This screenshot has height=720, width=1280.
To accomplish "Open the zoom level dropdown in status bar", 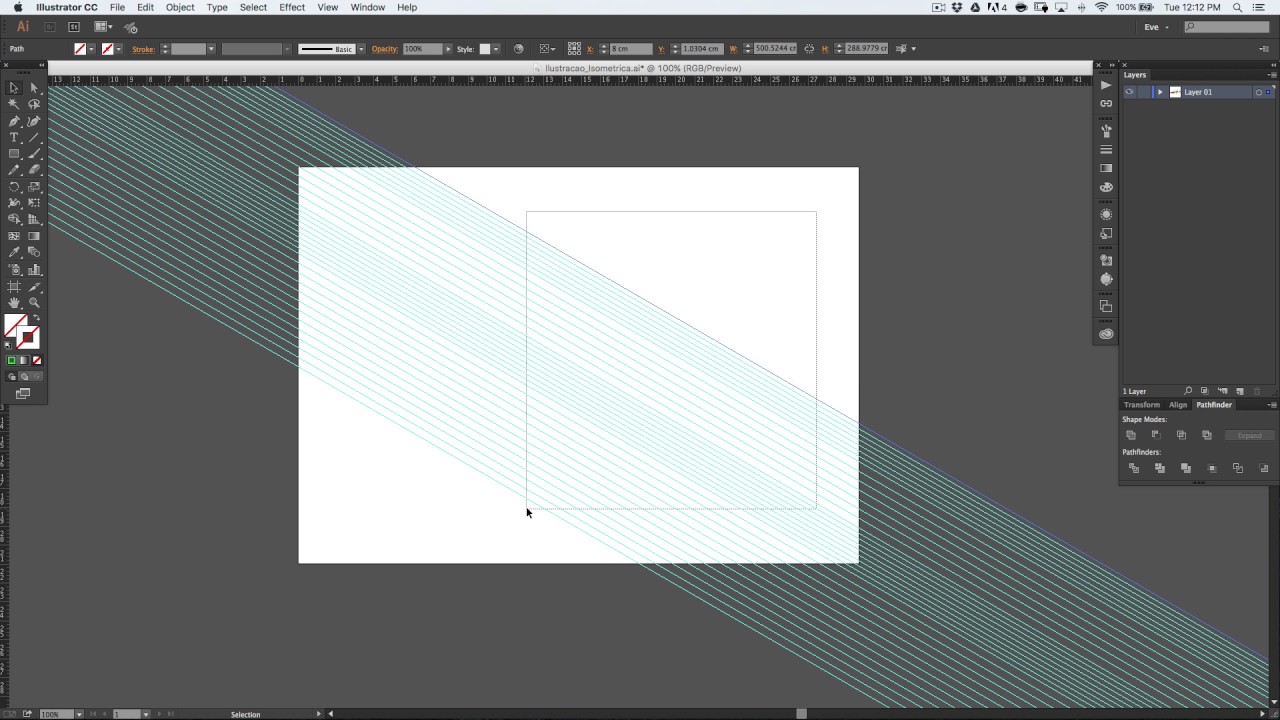I will pyautogui.click(x=78, y=714).
